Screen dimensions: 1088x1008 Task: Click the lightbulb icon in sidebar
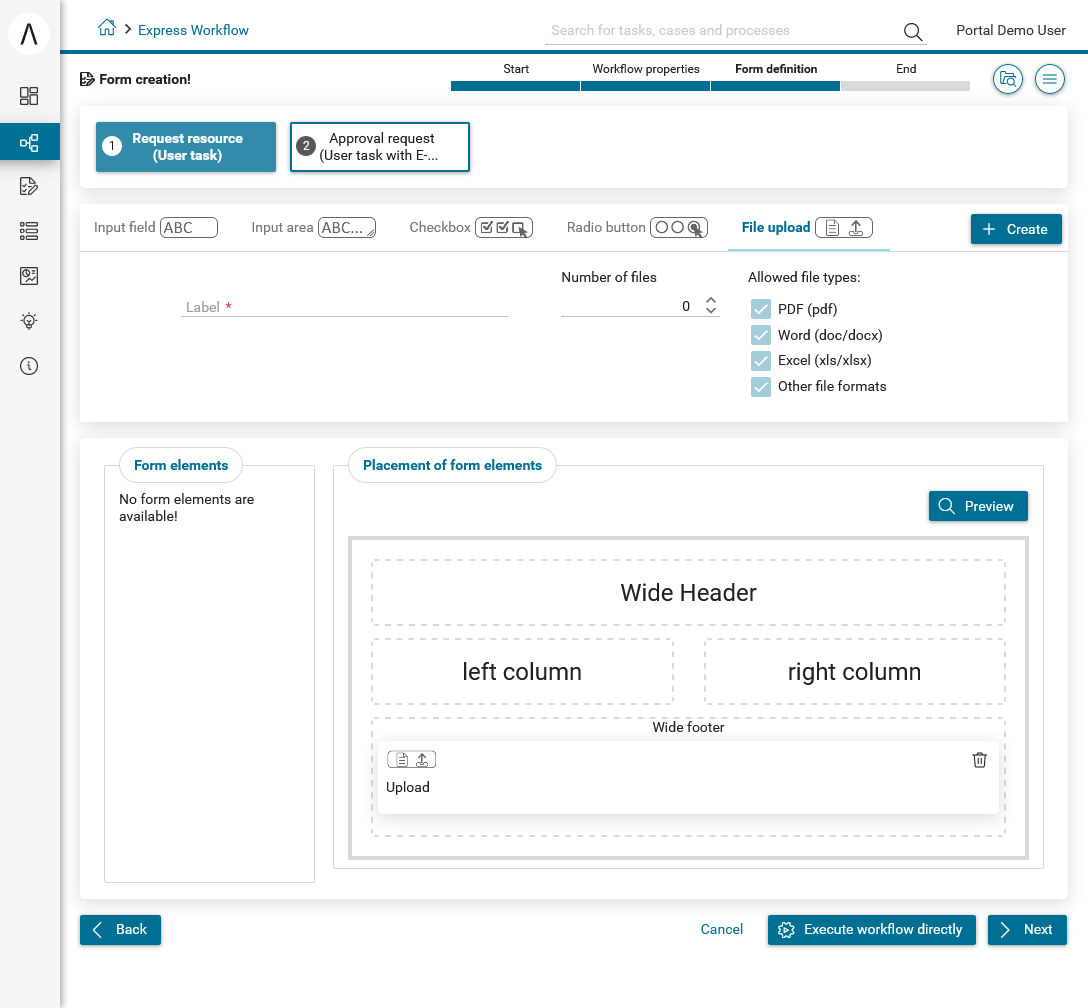[x=29, y=321]
